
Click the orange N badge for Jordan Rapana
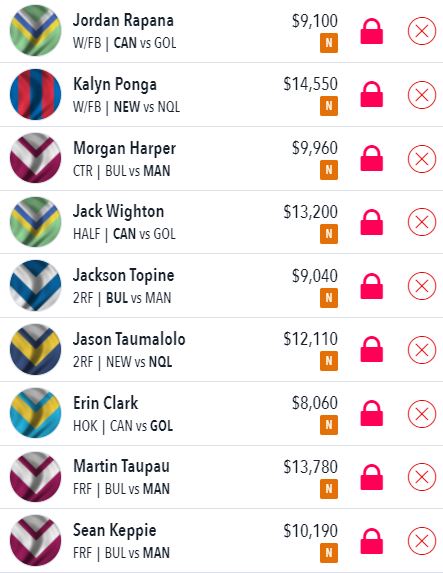(x=329, y=43)
